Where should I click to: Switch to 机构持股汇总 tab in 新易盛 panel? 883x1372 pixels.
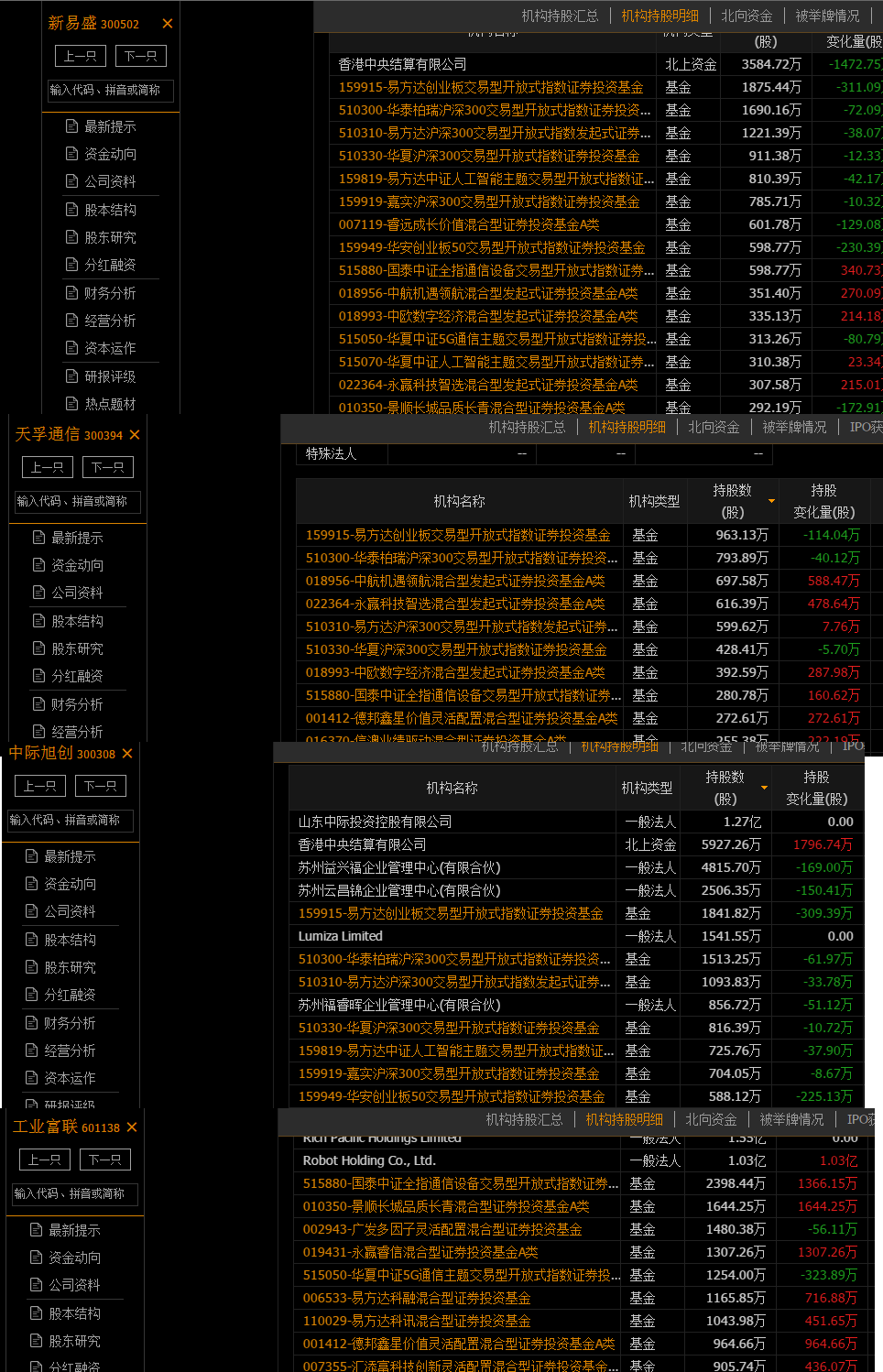[560, 16]
